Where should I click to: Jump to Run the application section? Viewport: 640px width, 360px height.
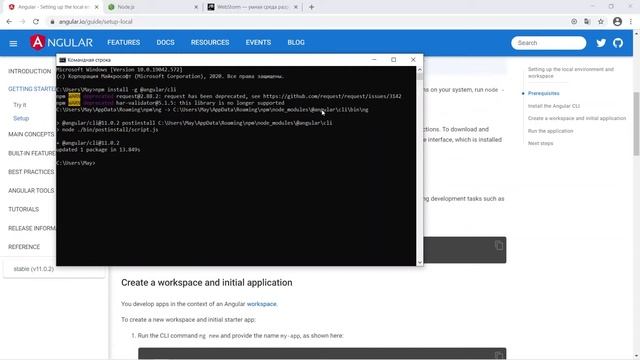[x=550, y=131]
